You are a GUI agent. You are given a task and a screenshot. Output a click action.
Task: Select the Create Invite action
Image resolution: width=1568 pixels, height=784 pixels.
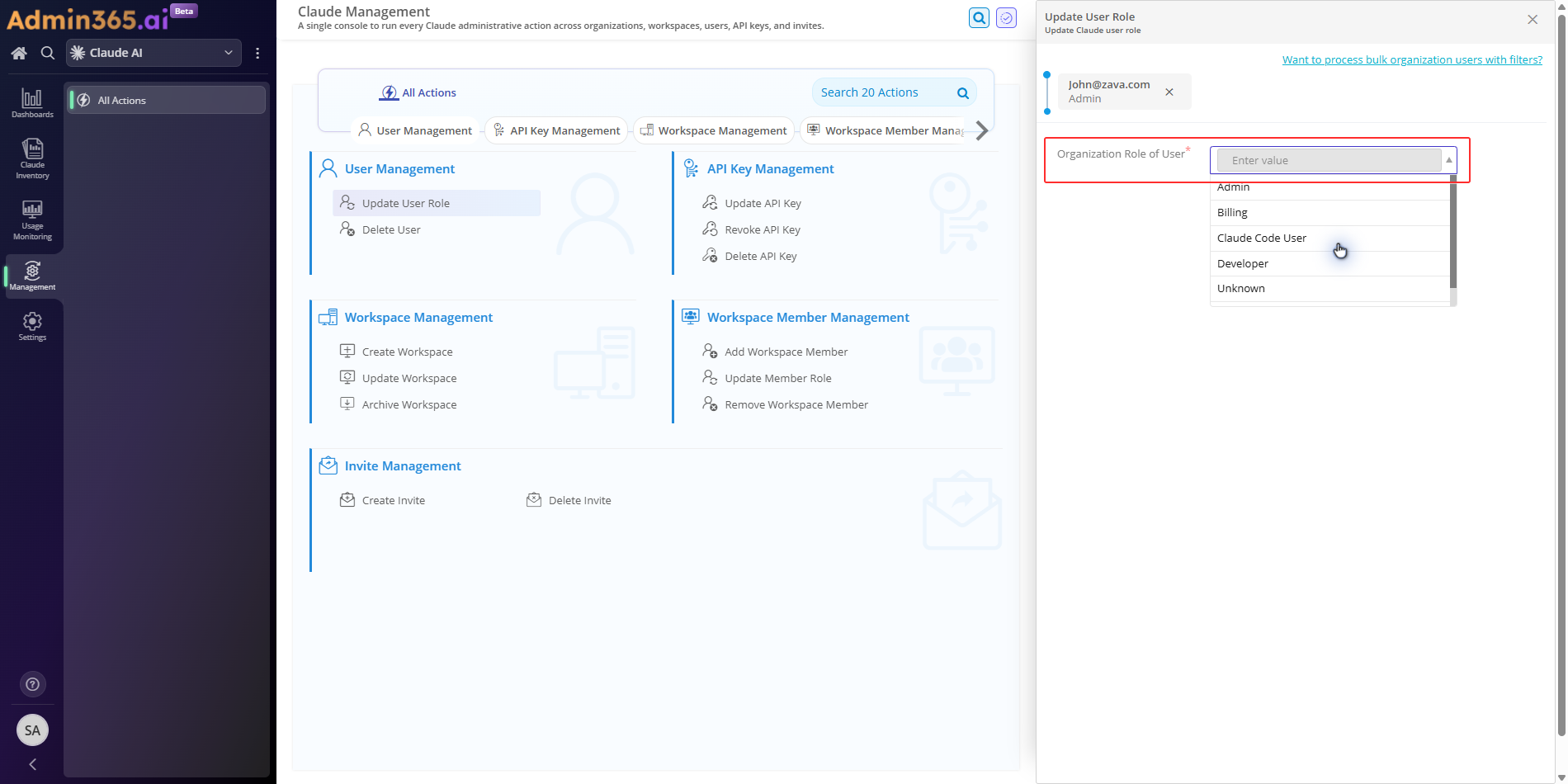[x=393, y=500]
